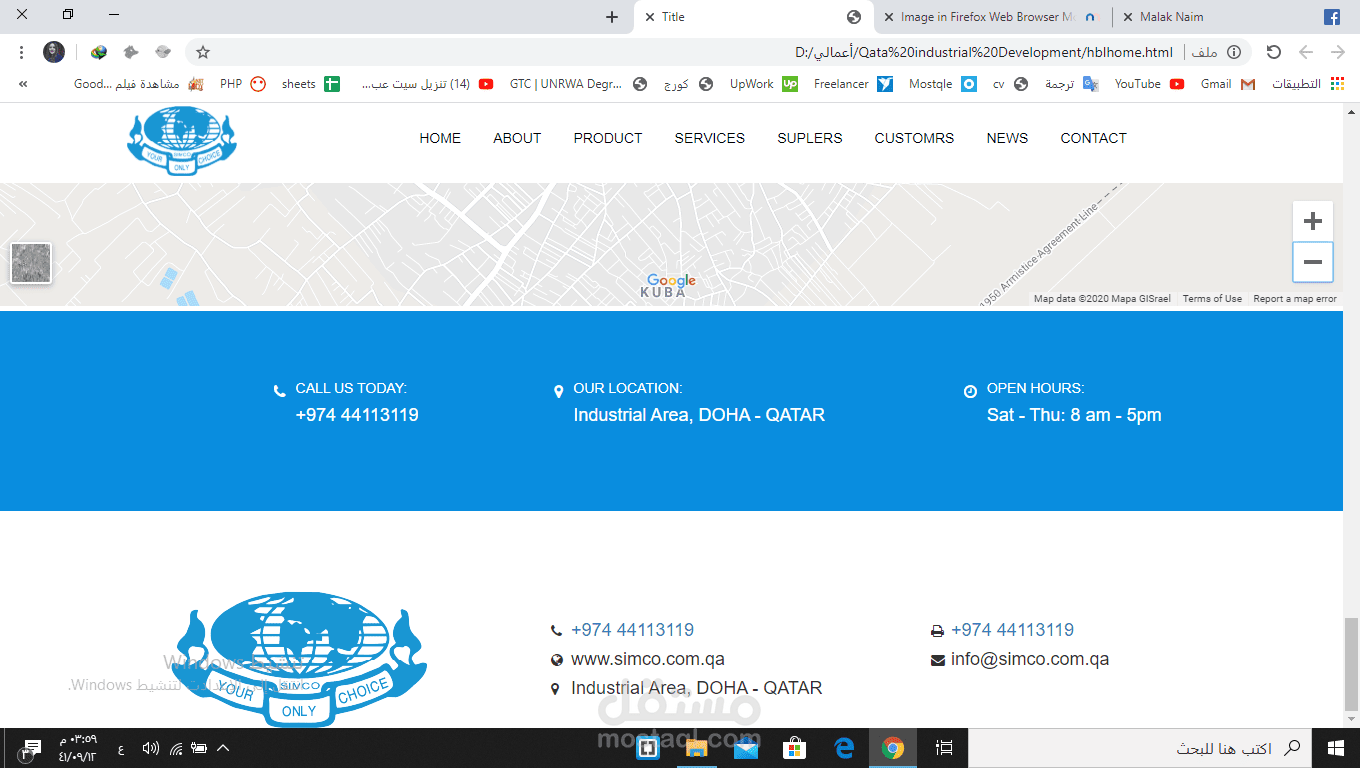Open Task View on the taskbar
1360x768 pixels.
(943, 748)
